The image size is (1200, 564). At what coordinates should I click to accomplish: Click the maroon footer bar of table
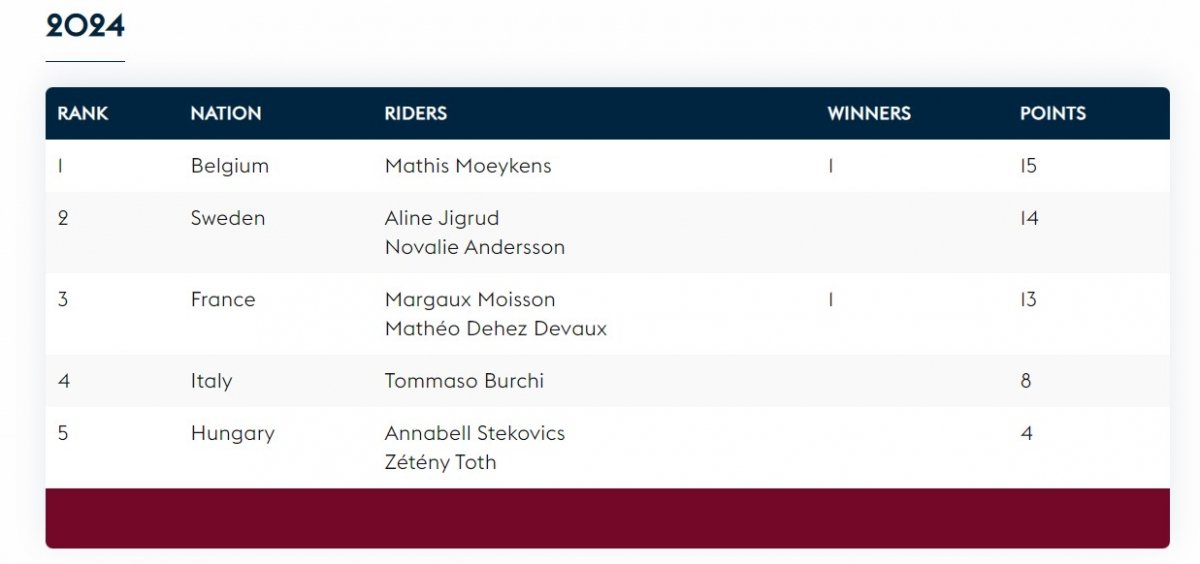coord(607,518)
